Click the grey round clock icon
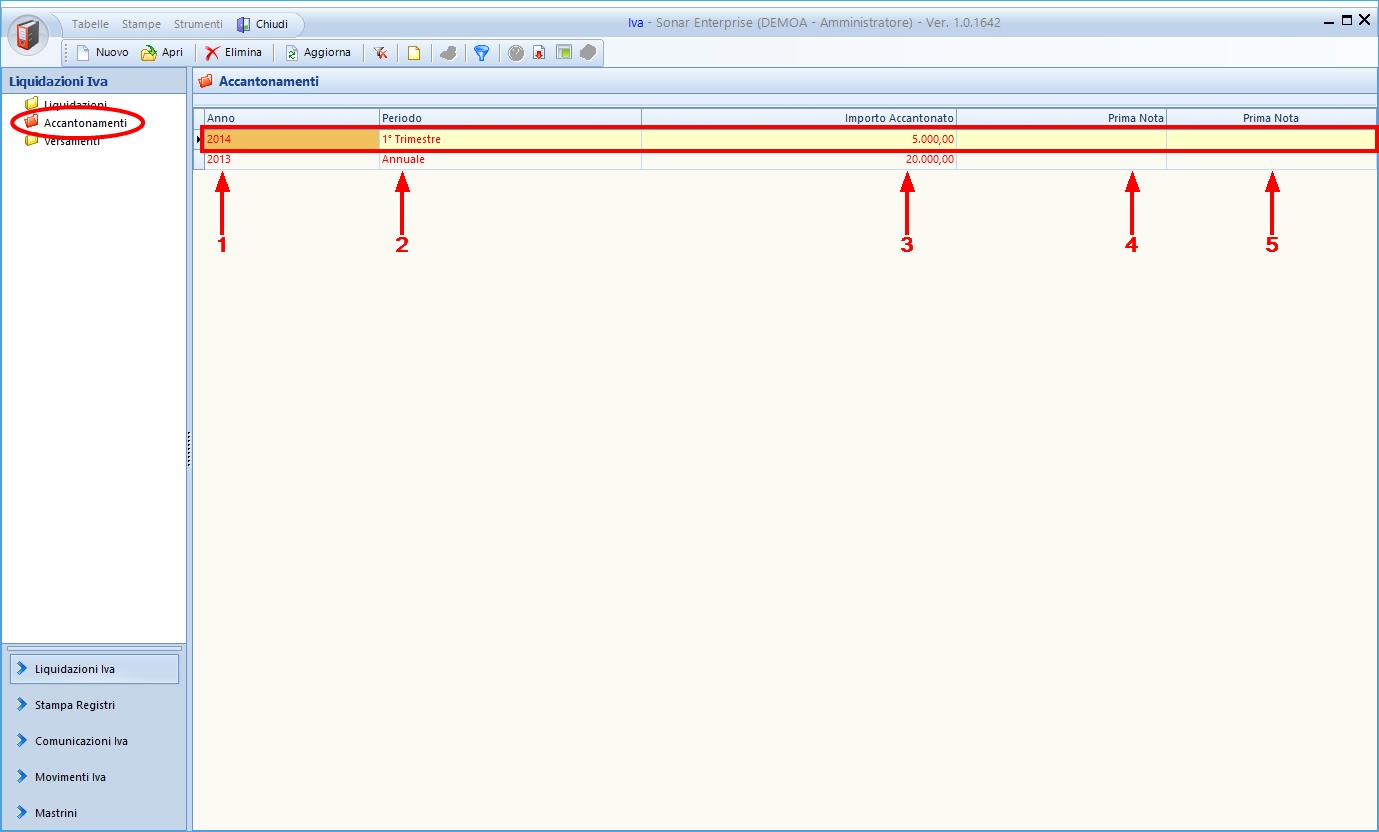 pyautogui.click(x=516, y=53)
